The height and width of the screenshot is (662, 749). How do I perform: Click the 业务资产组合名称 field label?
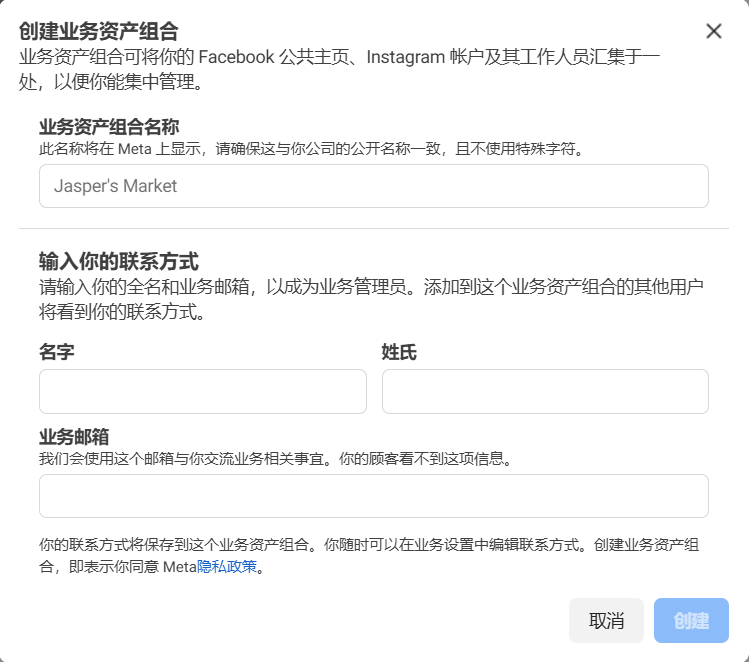109,127
